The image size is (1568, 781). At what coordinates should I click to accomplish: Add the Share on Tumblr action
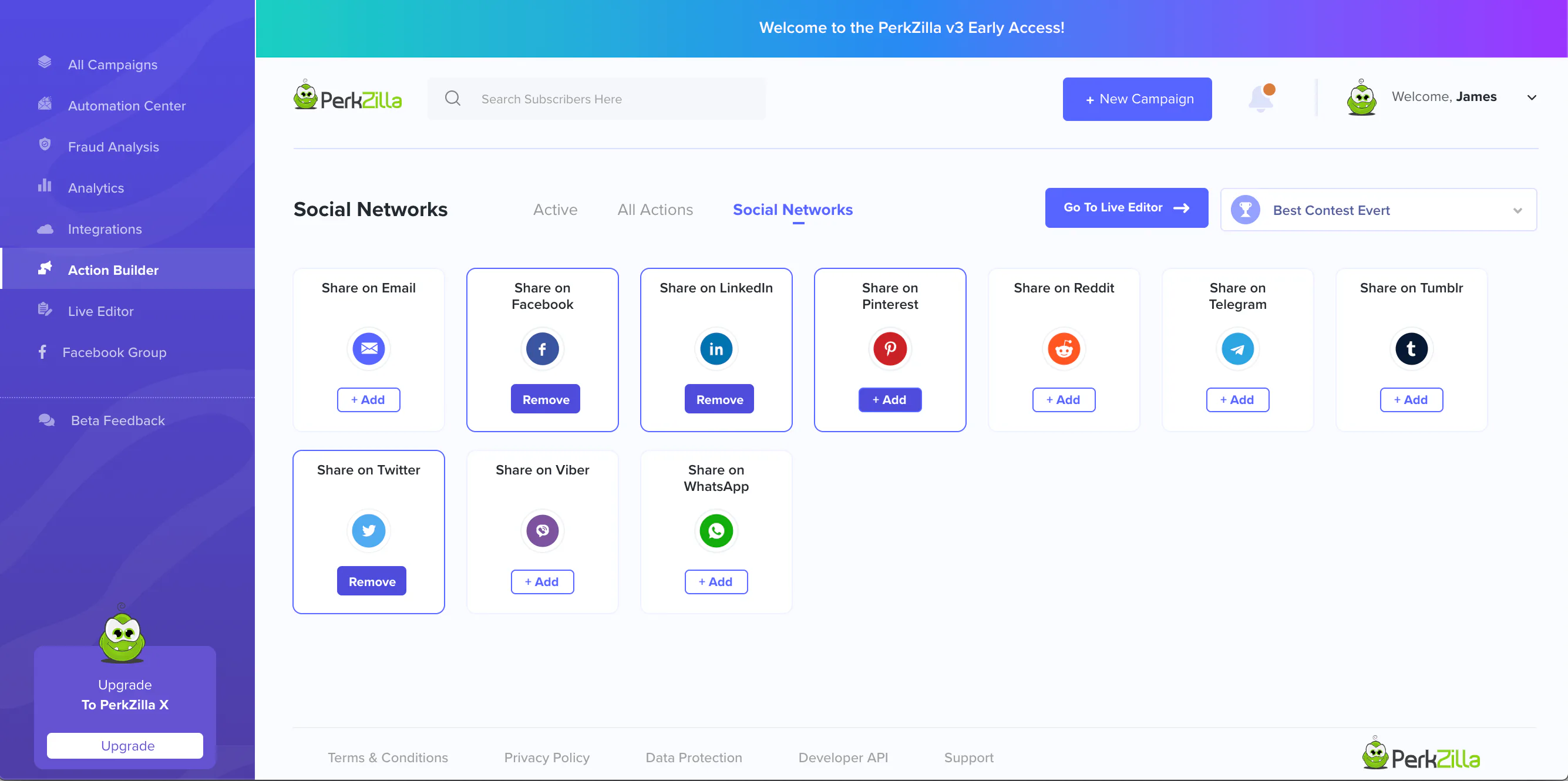point(1411,399)
